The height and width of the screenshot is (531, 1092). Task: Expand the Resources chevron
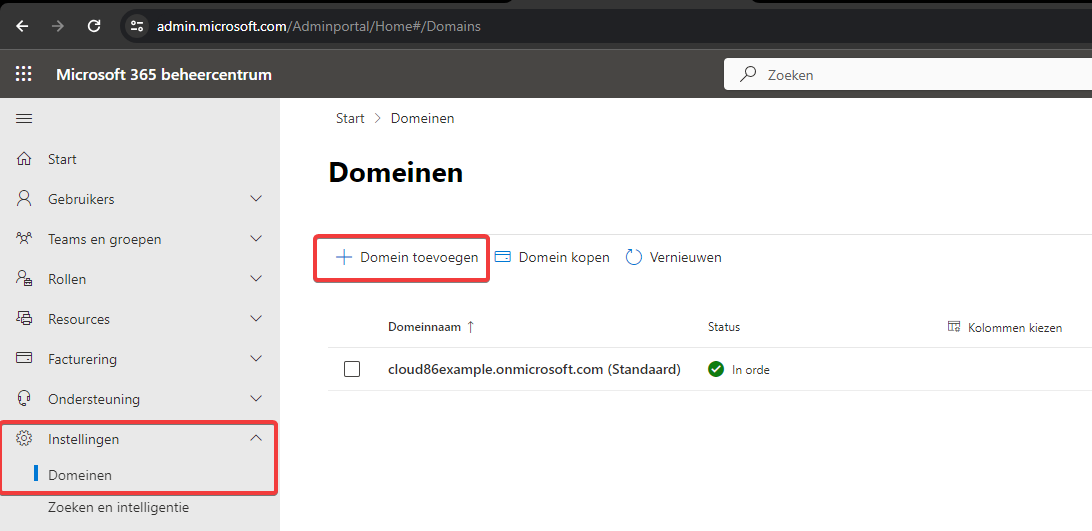pyautogui.click(x=256, y=318)
